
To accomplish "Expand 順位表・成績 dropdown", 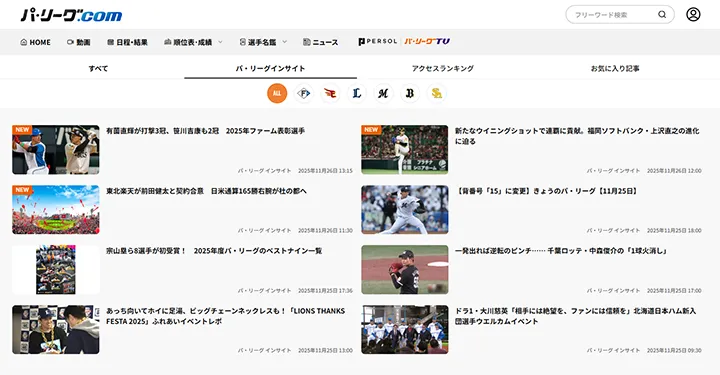I will [193, 42].
